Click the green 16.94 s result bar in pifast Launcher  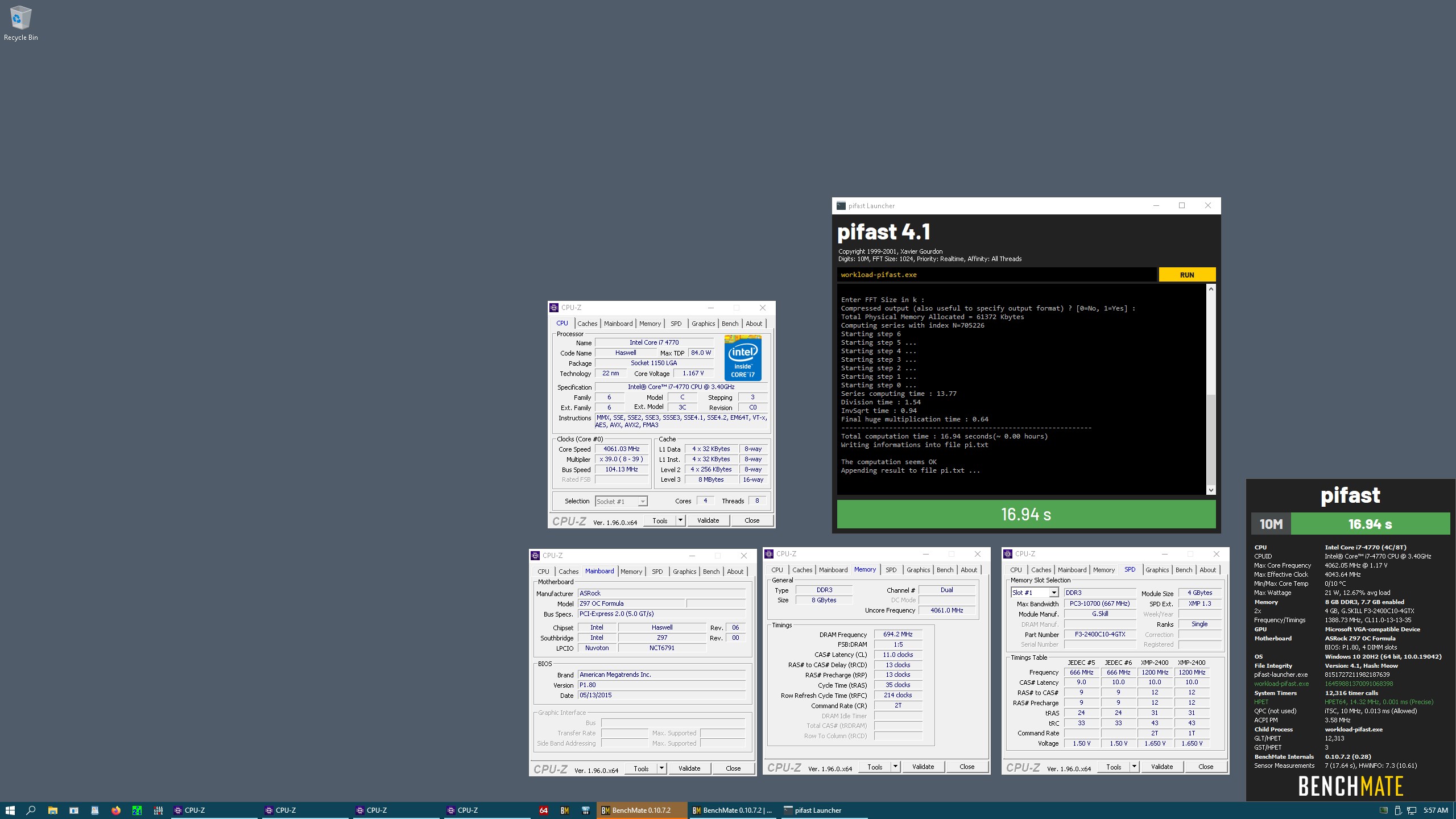point(1026,514)
